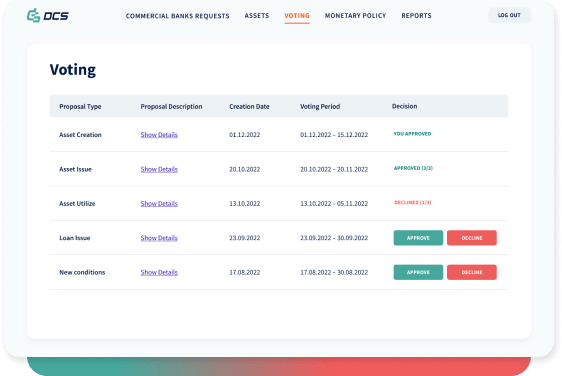Click voting period 13.10.2022 – 05.11.2022
This screenshot has width=562, height=376.
point(334,204)
